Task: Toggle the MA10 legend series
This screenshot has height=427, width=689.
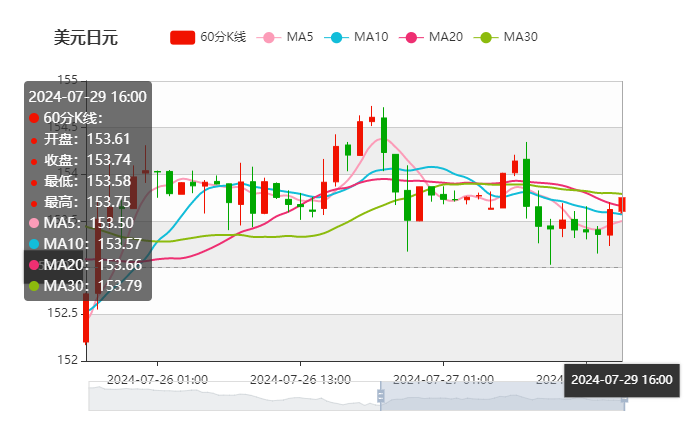Action: click(x=356, y=37)
